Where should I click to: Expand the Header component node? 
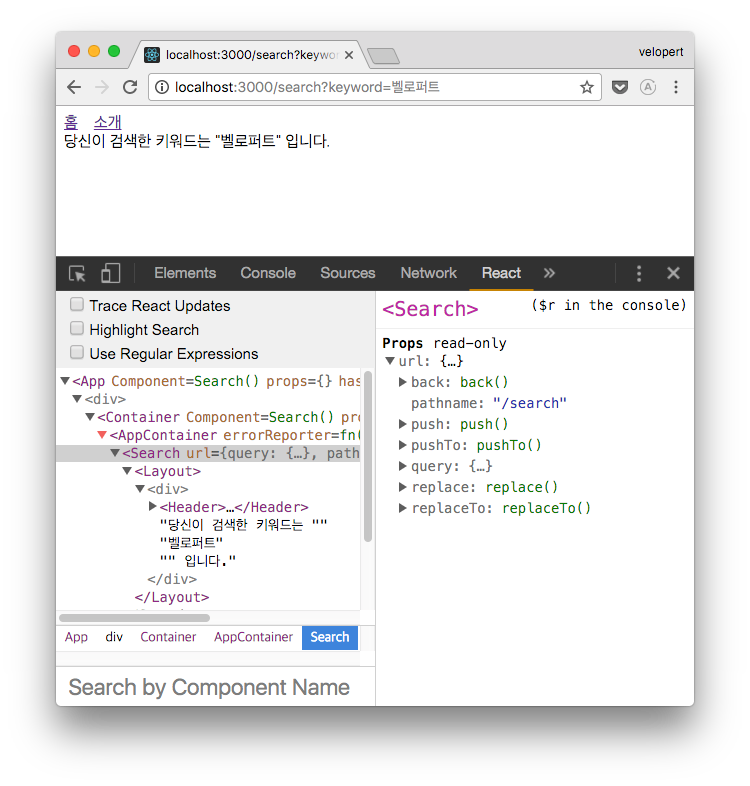pyautogui.click(x=153, y=507)
